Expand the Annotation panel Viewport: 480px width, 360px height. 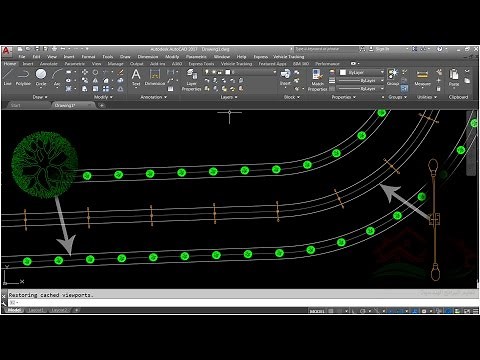pyautogui.click(x=153, y=97)
